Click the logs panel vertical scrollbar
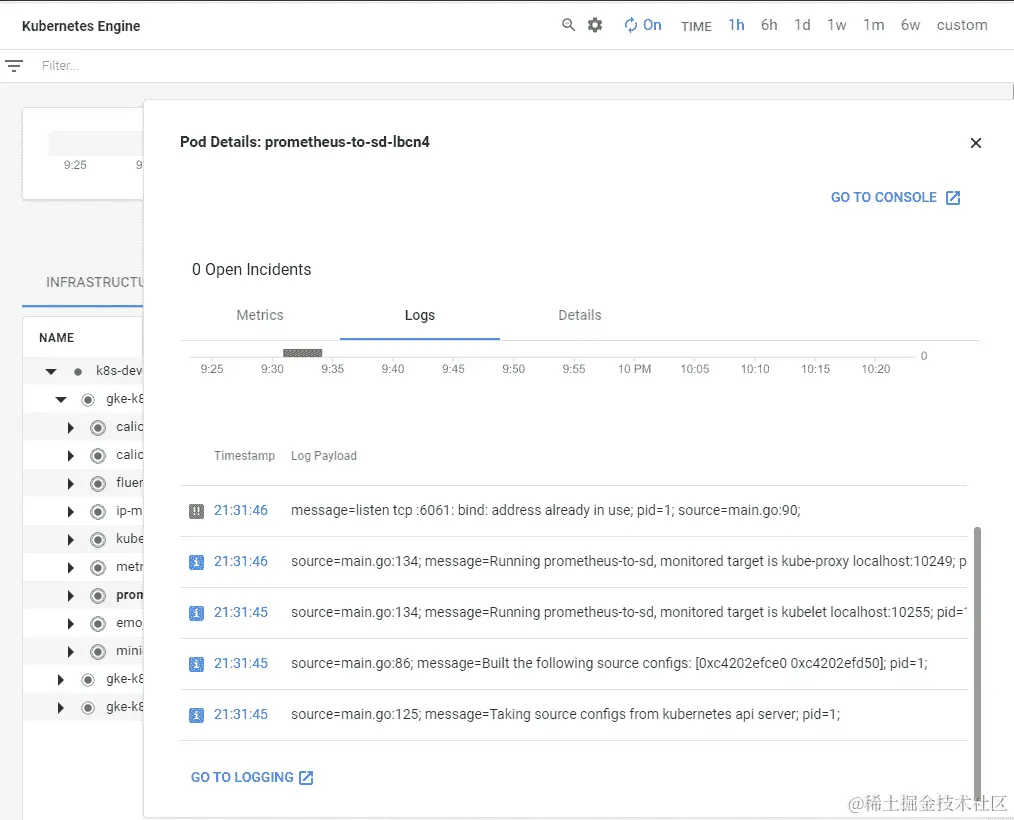The image size is (1014, 820). (x=977, y=663)
